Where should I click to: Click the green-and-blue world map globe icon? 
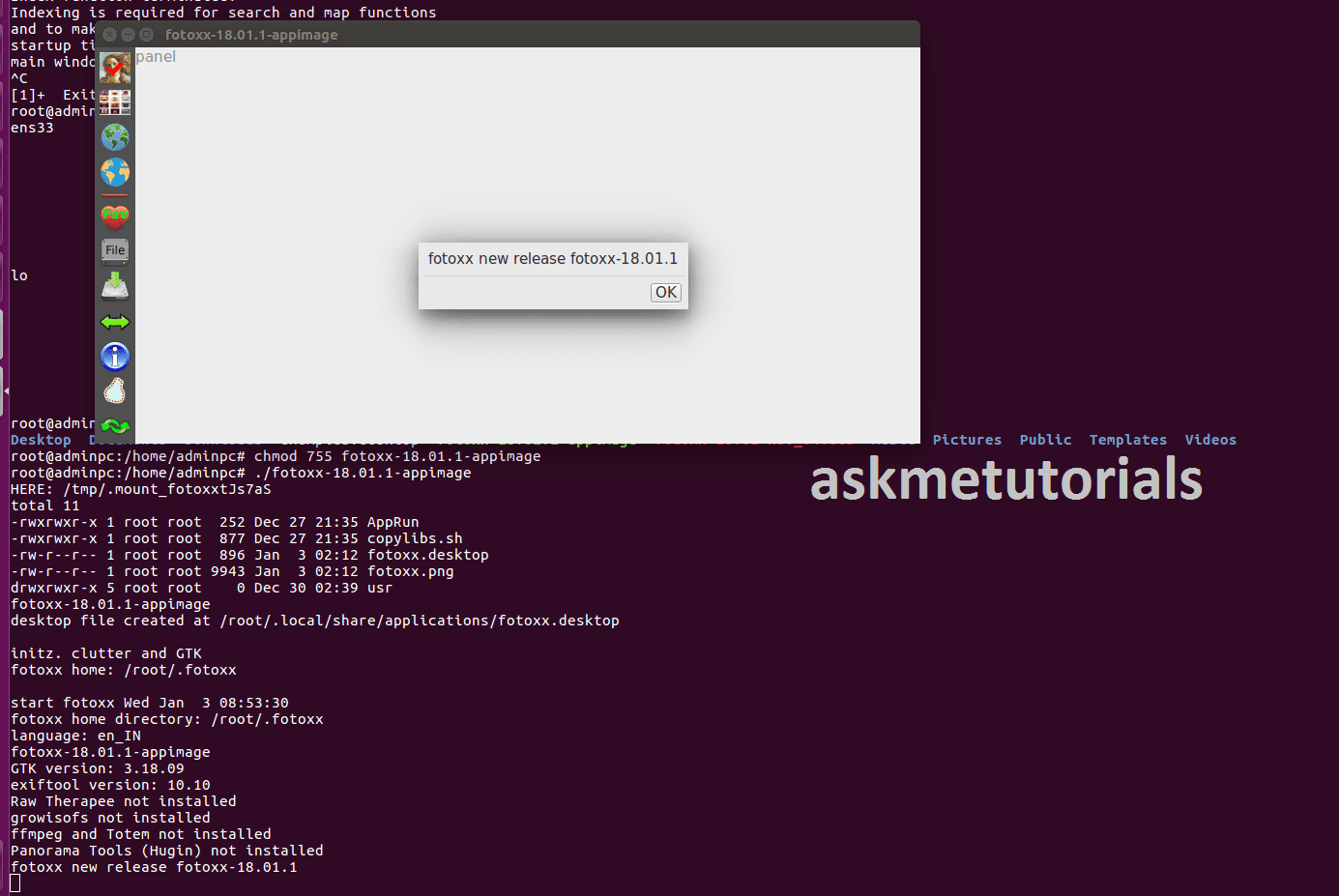[x=115, y=137]
